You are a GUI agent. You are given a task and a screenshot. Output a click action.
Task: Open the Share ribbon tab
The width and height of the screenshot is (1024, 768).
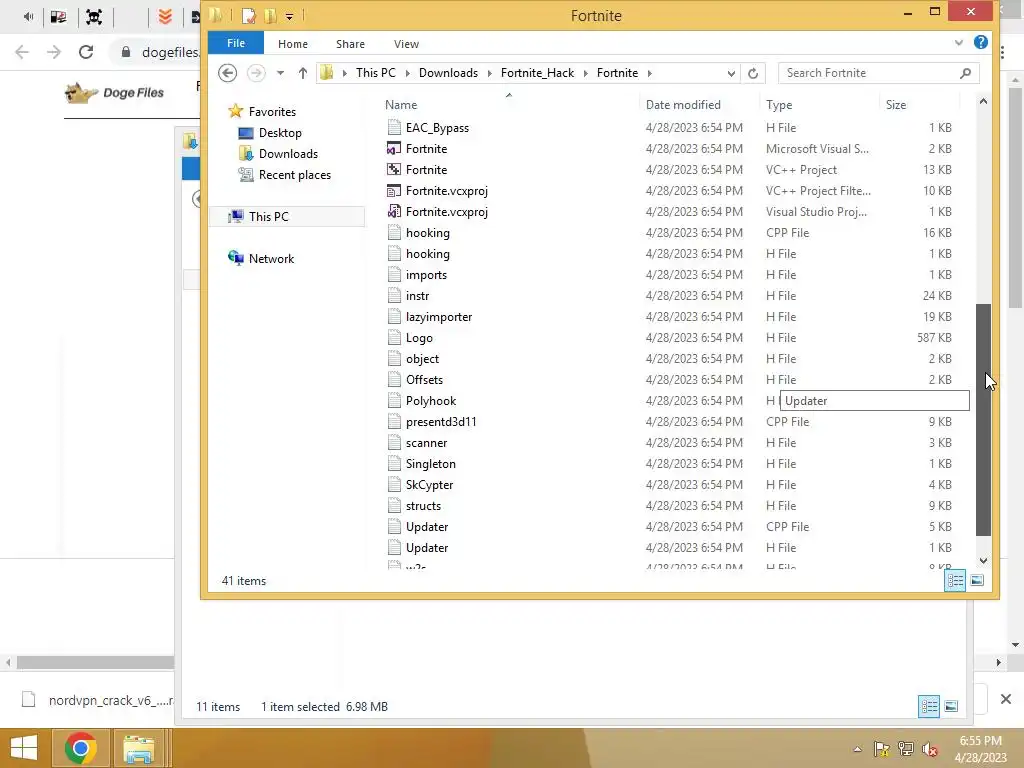(x=350, y=44)
